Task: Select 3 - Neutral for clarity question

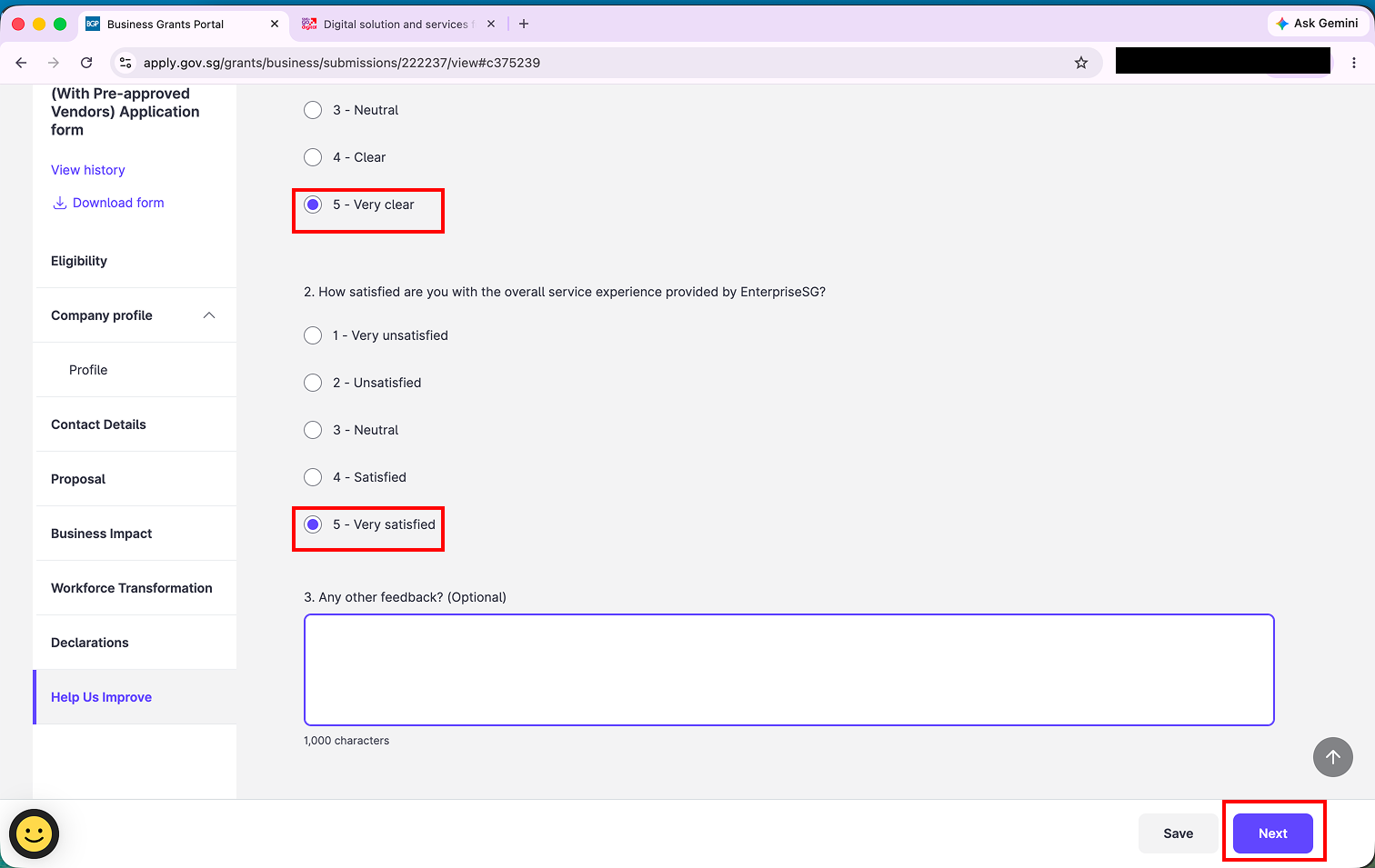Action: coord(313,110)
